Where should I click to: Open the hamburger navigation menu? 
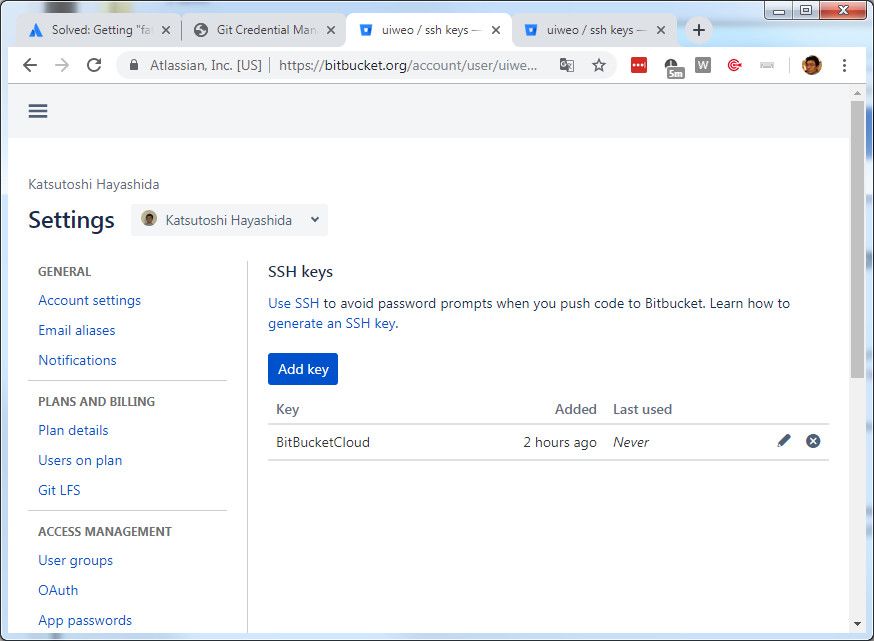38,111
